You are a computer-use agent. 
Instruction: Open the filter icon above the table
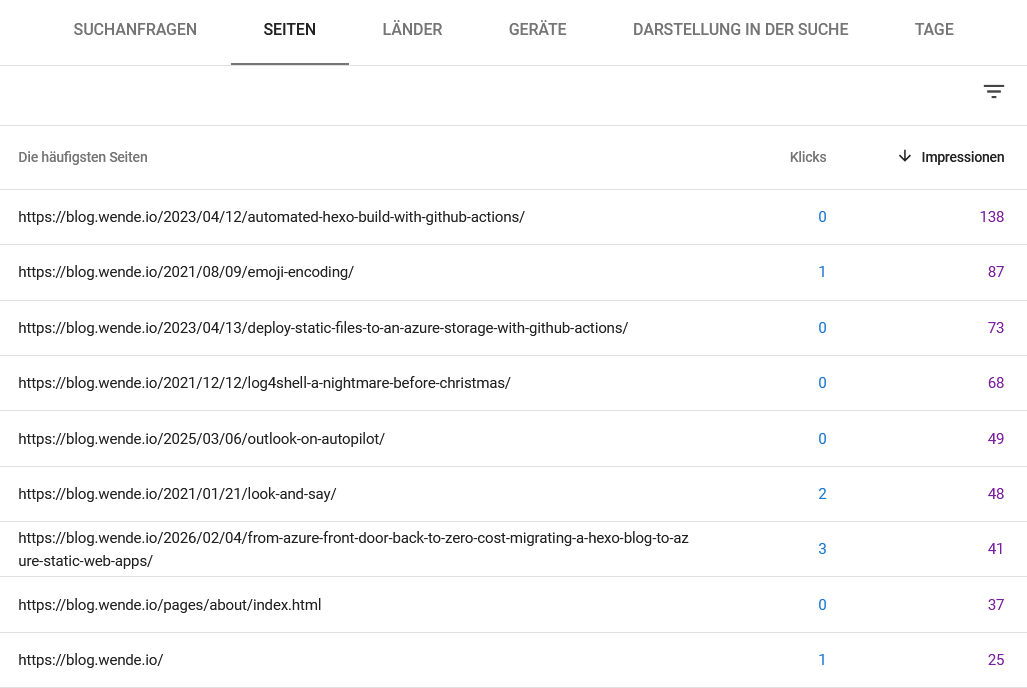point(993,91)
